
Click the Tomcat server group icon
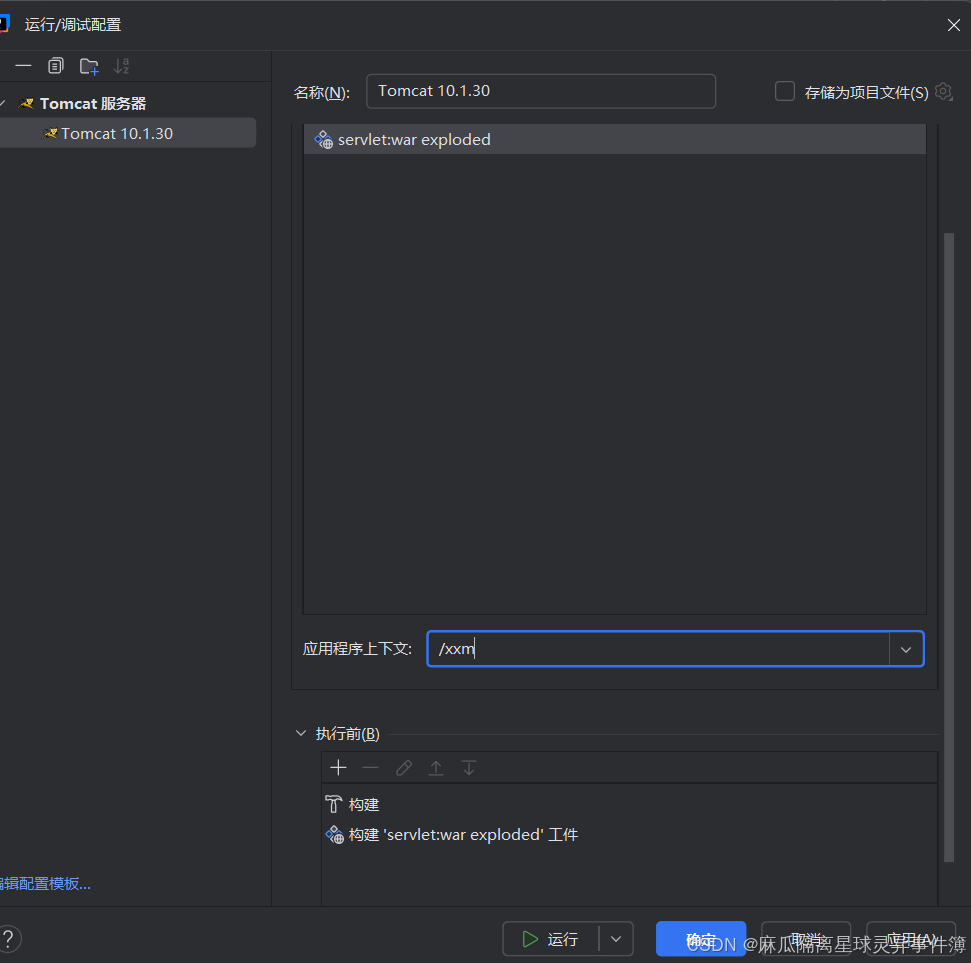(26, 103)
